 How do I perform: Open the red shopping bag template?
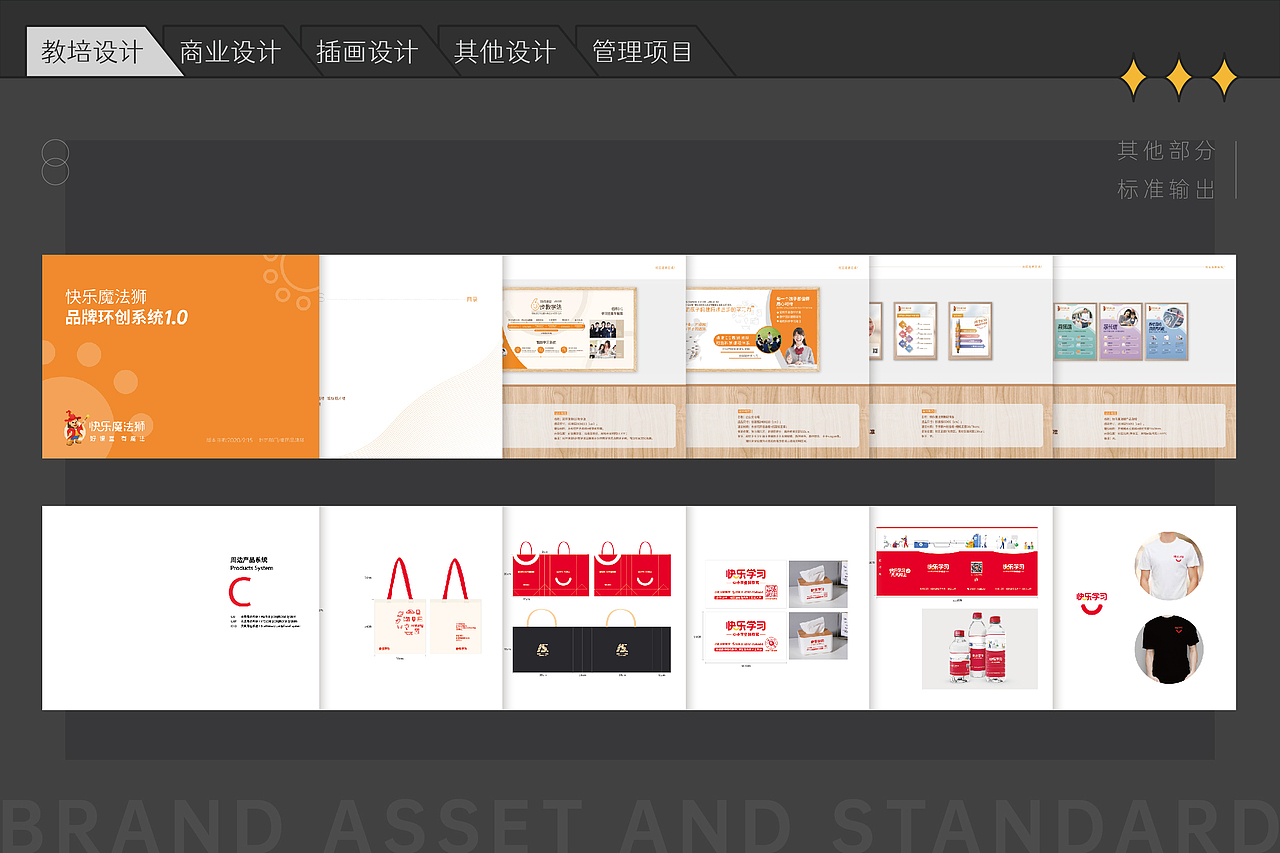594,569
